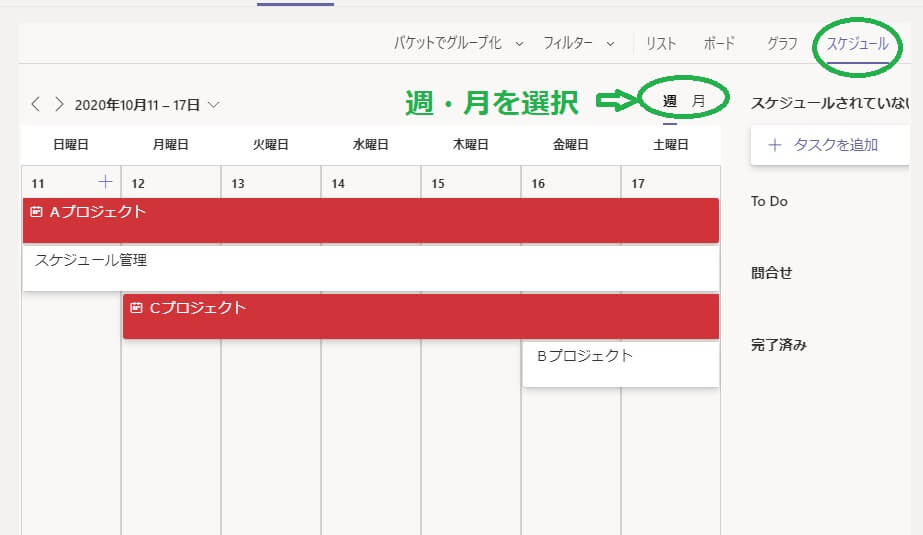Image resolution: width=923 pixels, height=535 pixels.
Task: Select the スケジュール tab
Action: pos(857,44)
